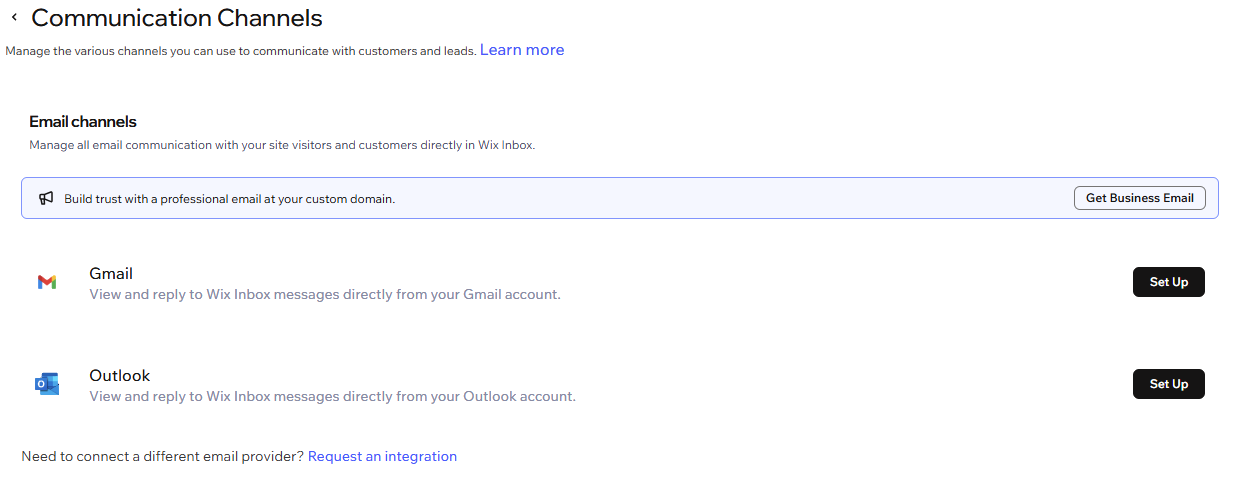
Task: Click the Gmail description about replying from Gmail
Action: pos(325,295)
